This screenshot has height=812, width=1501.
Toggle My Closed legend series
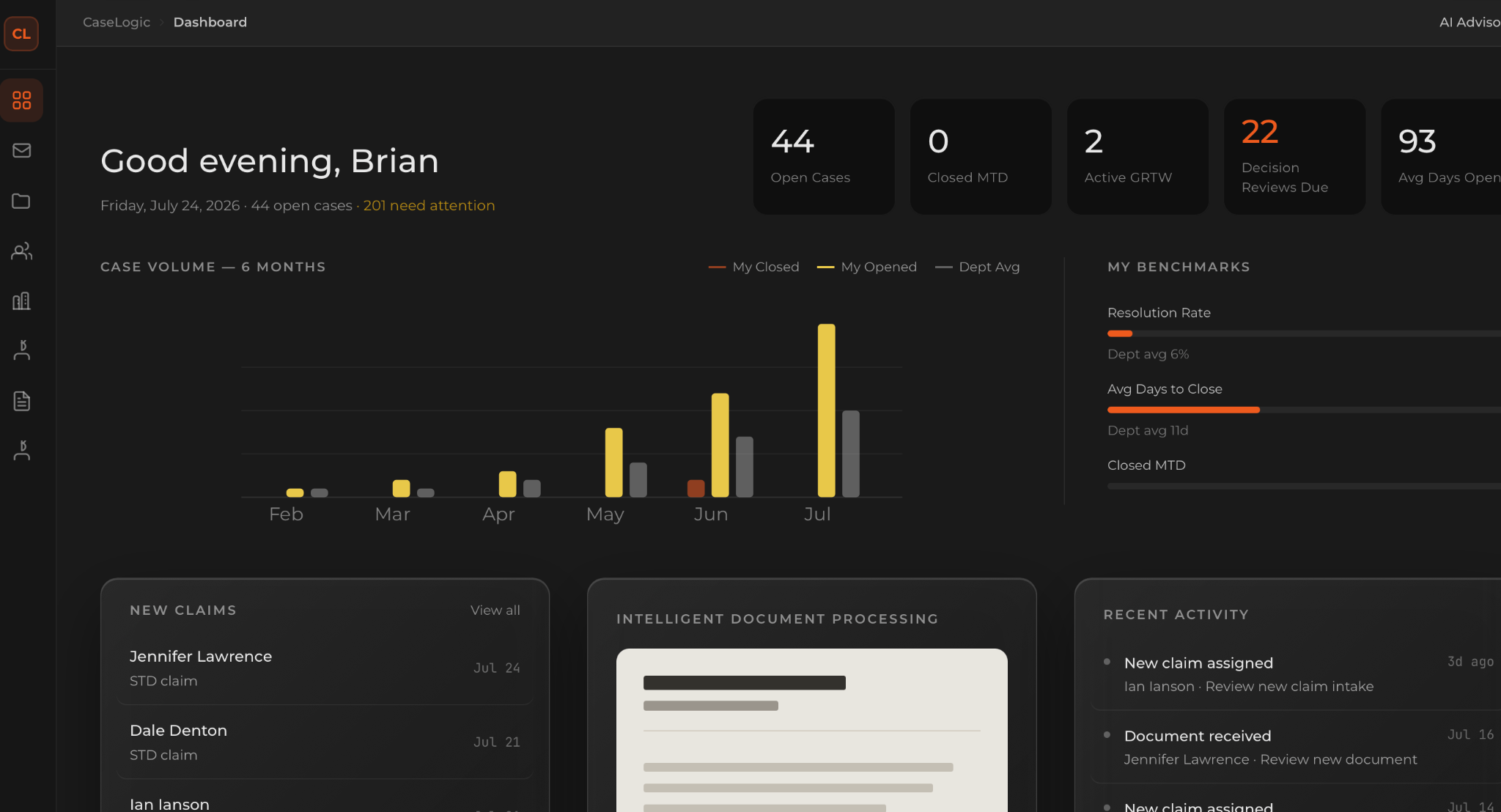click(x=753, y=267)
